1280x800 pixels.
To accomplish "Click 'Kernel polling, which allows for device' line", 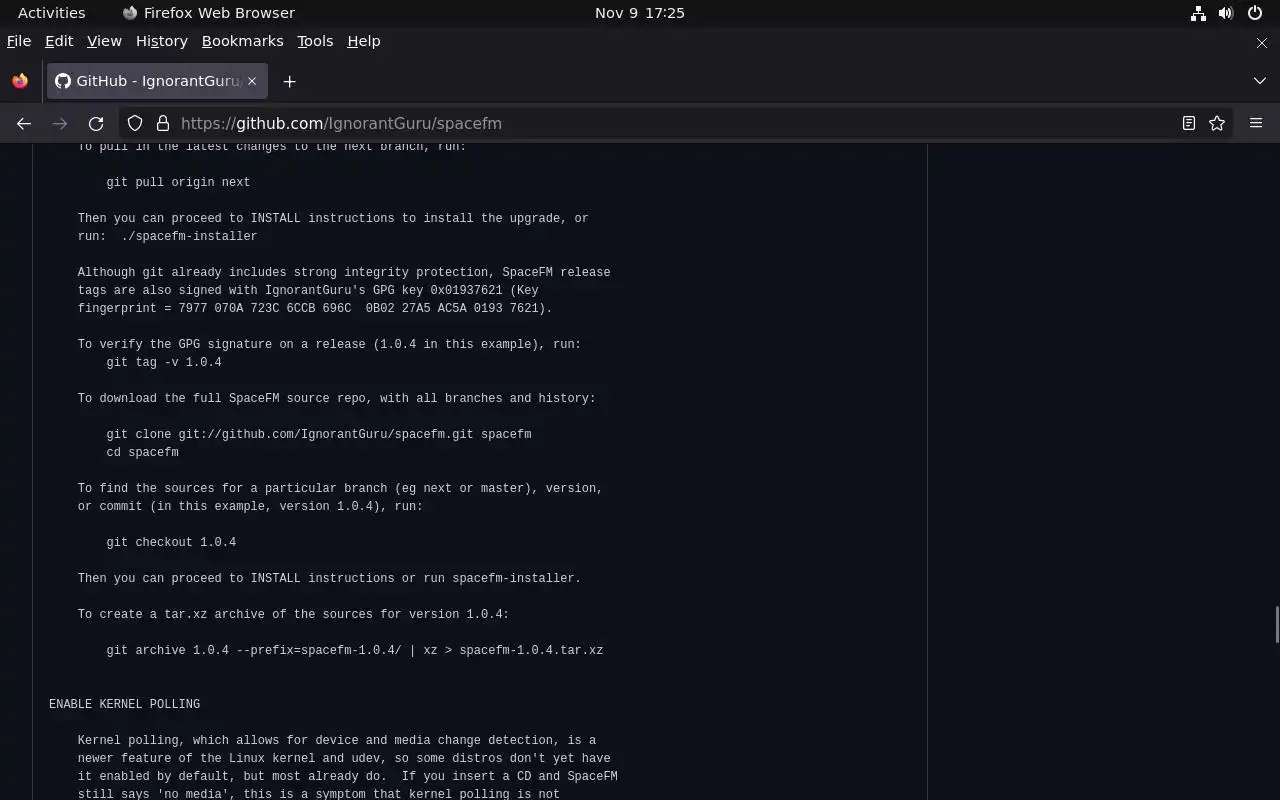I will [x=337, y=740].
